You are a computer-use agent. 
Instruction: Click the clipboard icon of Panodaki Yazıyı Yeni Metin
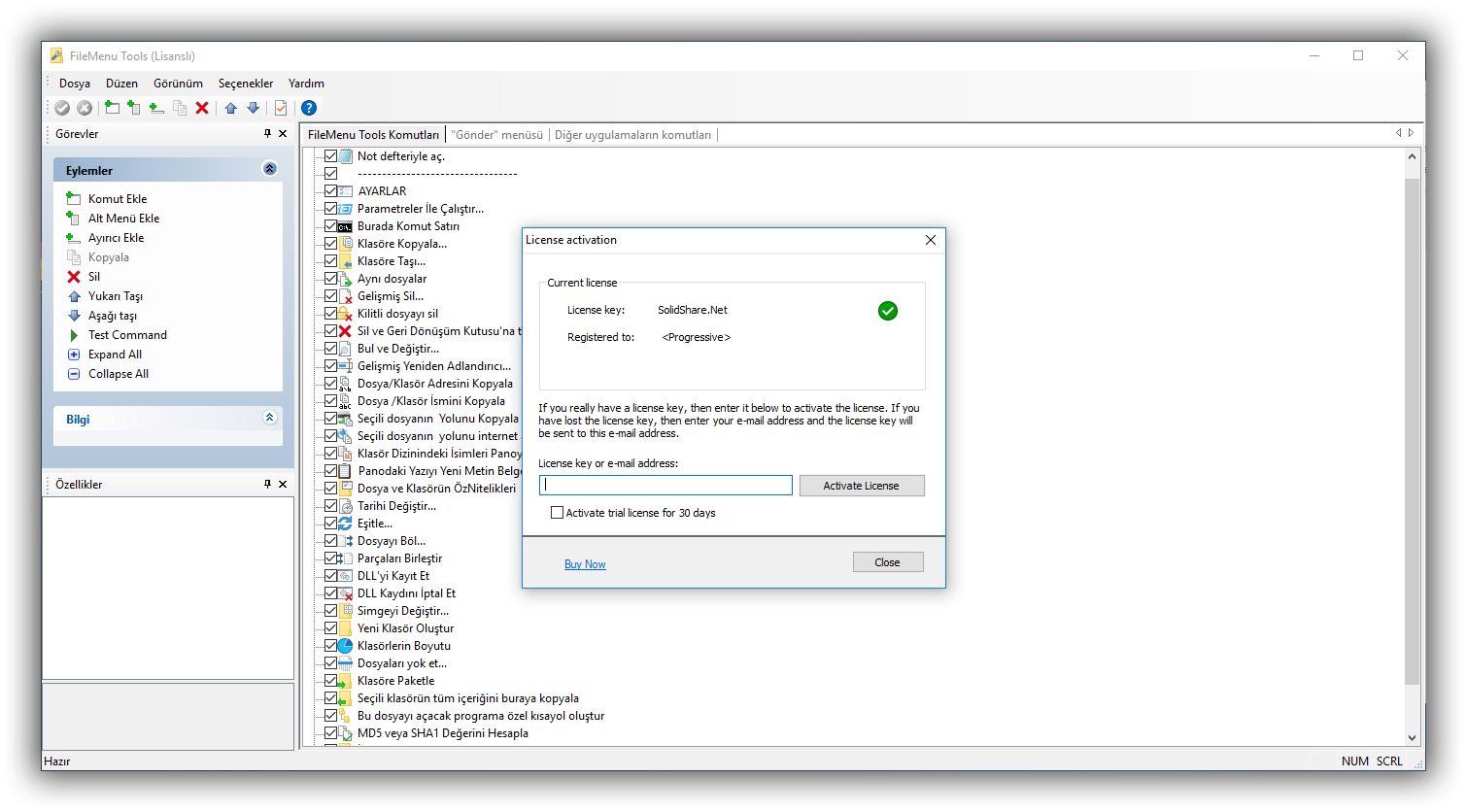[346, 471]
